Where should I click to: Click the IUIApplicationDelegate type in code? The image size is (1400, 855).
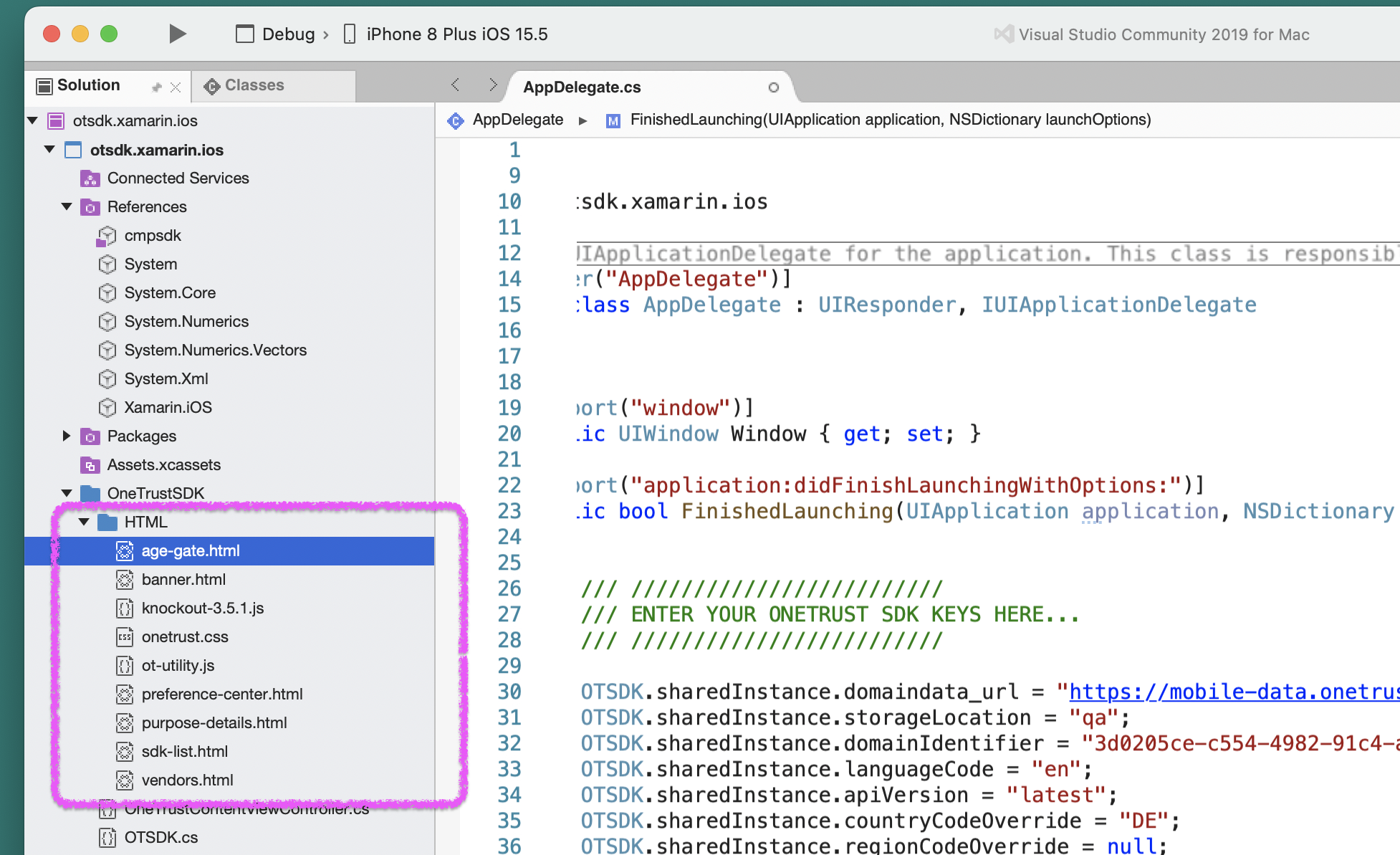pyautogui.click(x=1119, y=305)
